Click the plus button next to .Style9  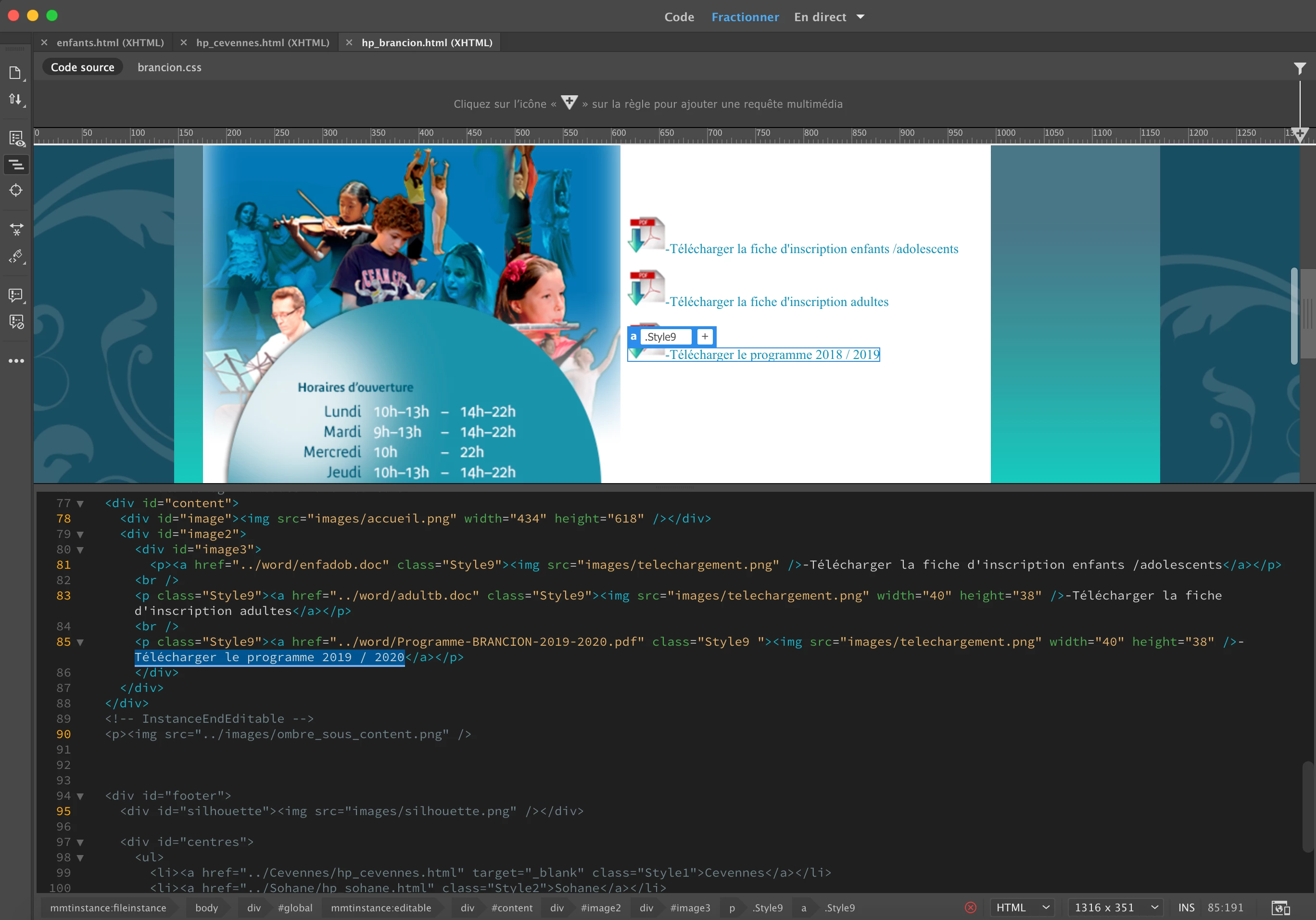[705, 336]
